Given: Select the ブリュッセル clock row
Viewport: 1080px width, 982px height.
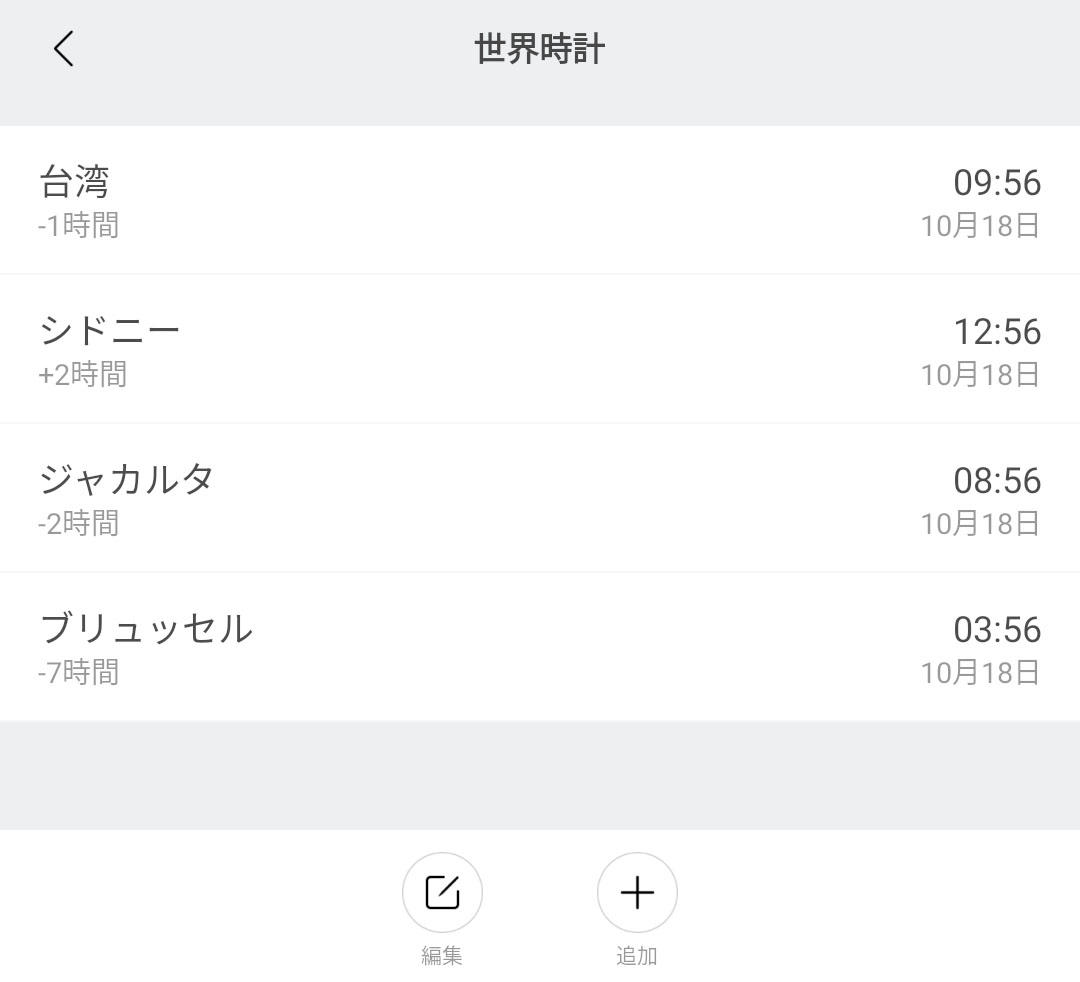Looking at the screenshot, I should tap(540, 647).
